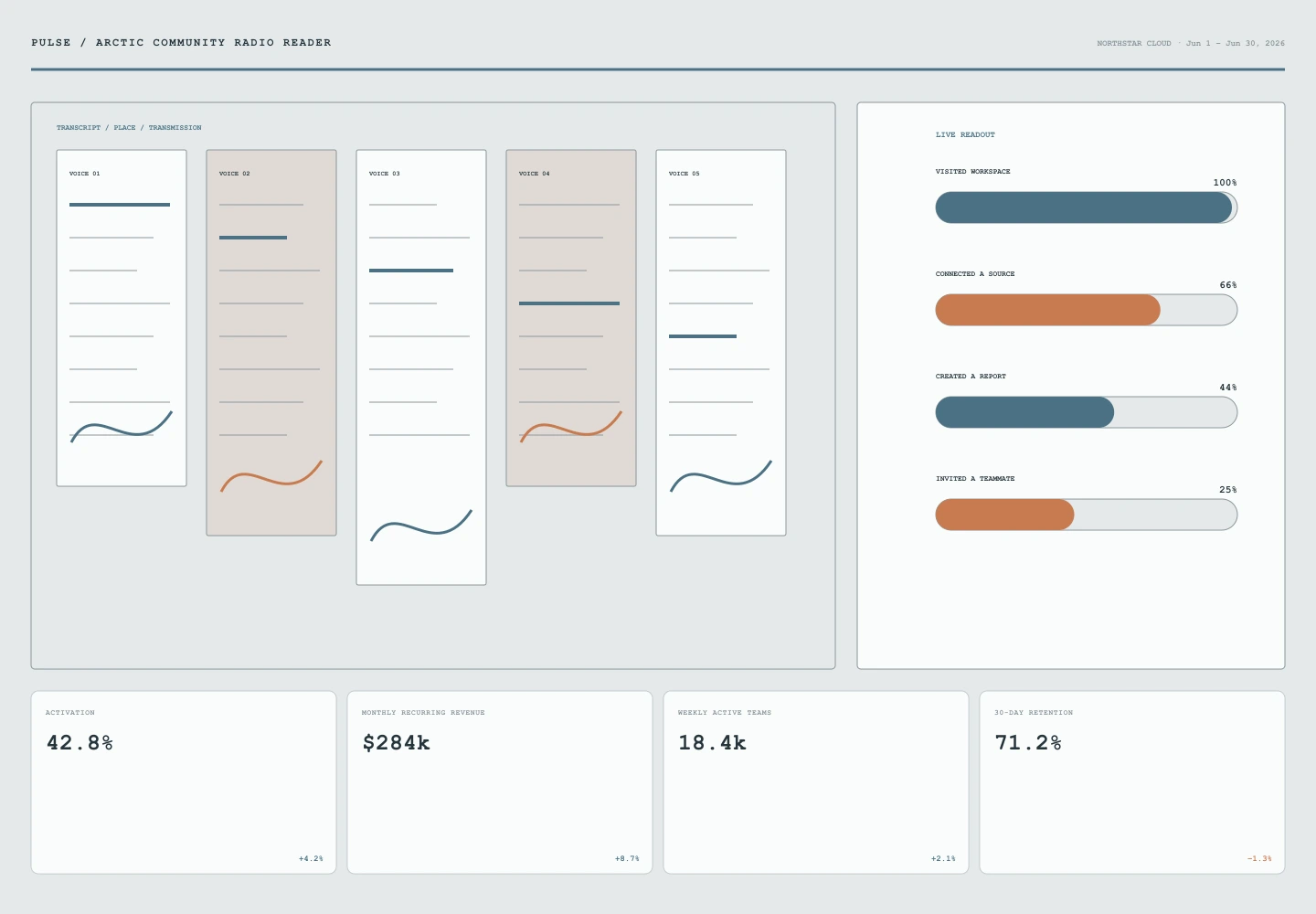
Task: Click the 'Transcript / Place / Transmission' heading
Action: [x=129, y=128]
